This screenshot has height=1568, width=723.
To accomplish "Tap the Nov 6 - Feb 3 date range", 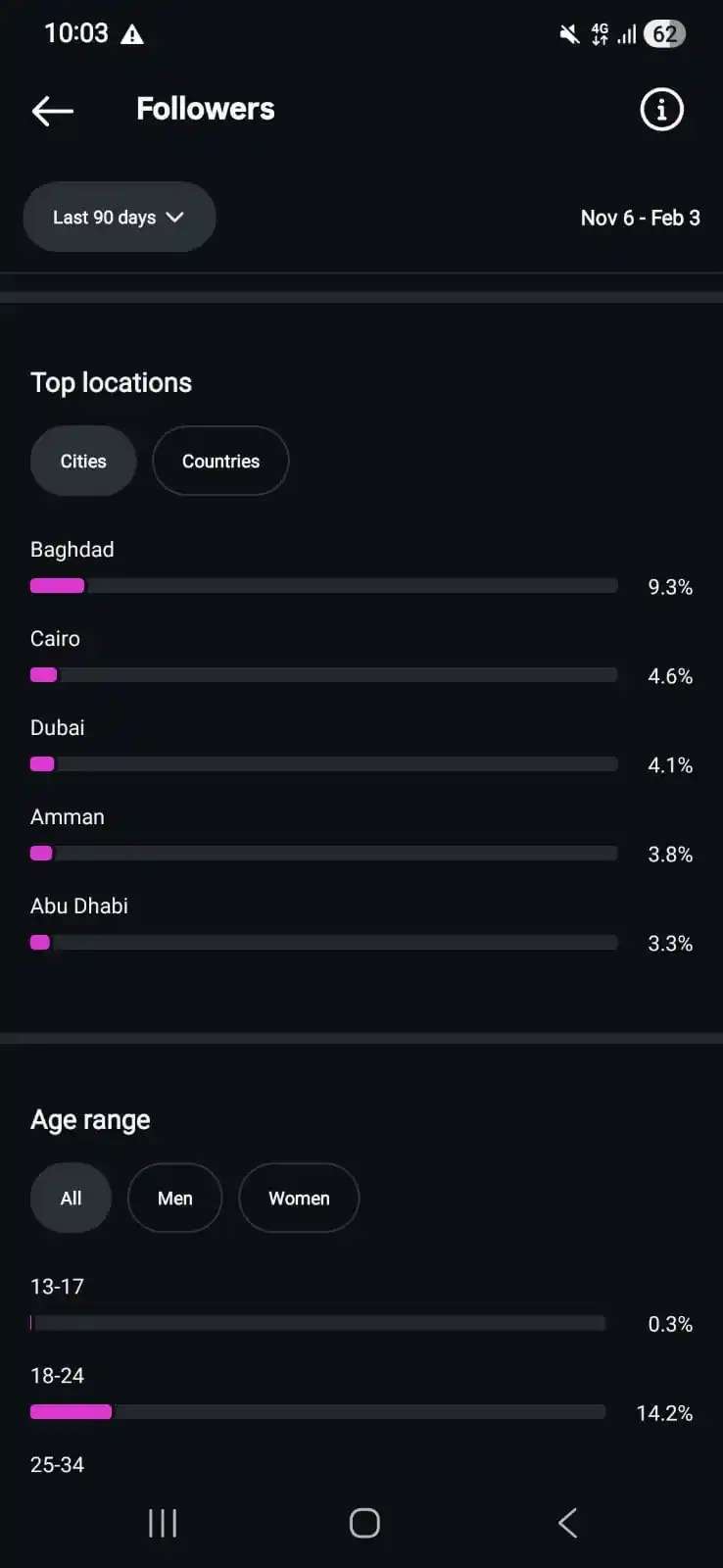I will [640, 219].
